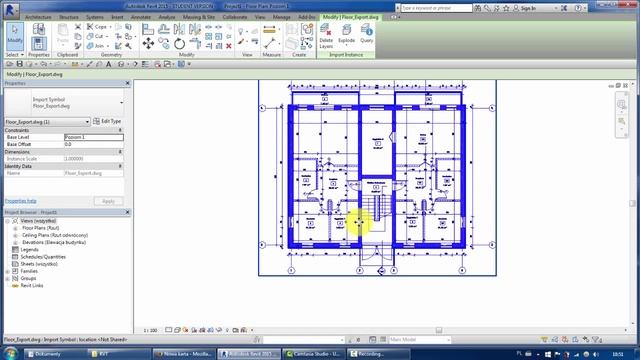Image resolution: width=640 pixels, height=360 pixels.
Task: Open the Structure ribbon tab
Action: coord(69,17)
